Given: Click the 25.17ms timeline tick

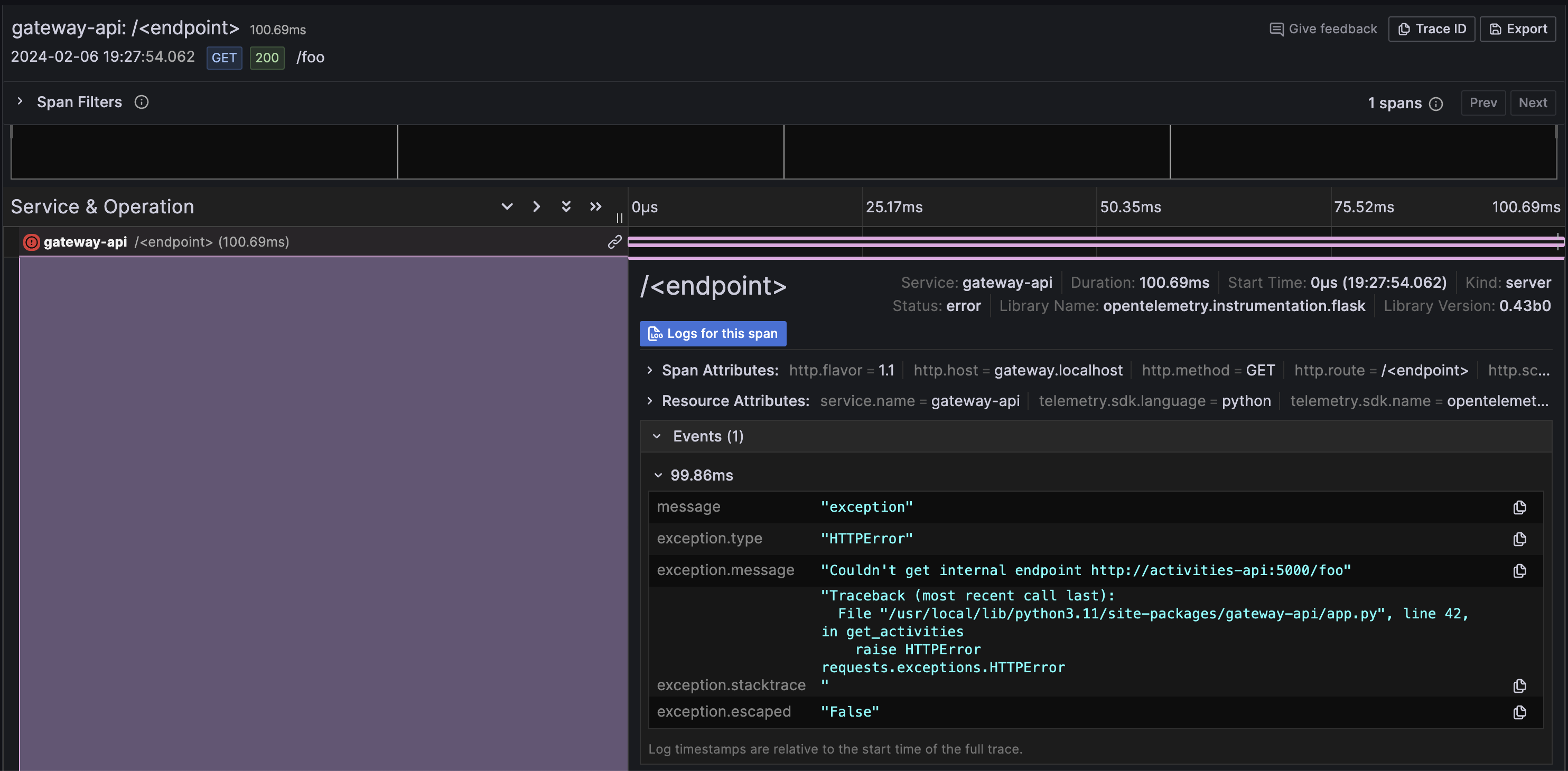Looking at the screenshot, I should [894, 207].
